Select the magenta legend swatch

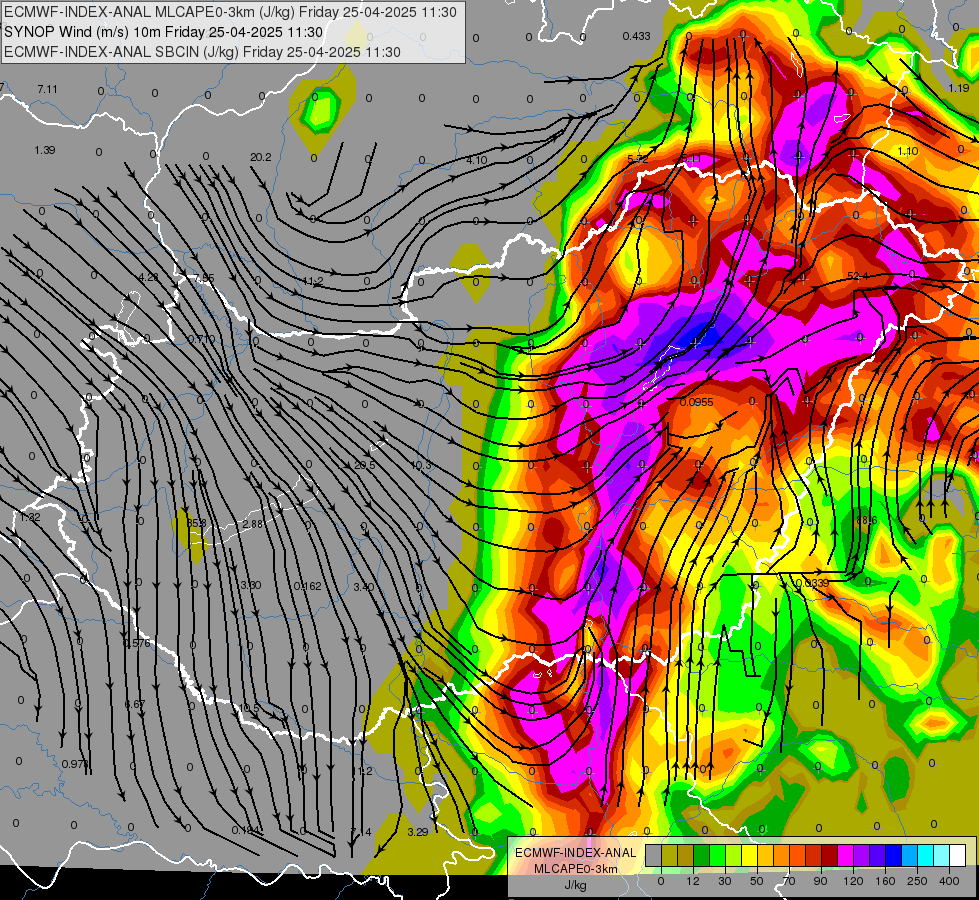coord(845,856)
